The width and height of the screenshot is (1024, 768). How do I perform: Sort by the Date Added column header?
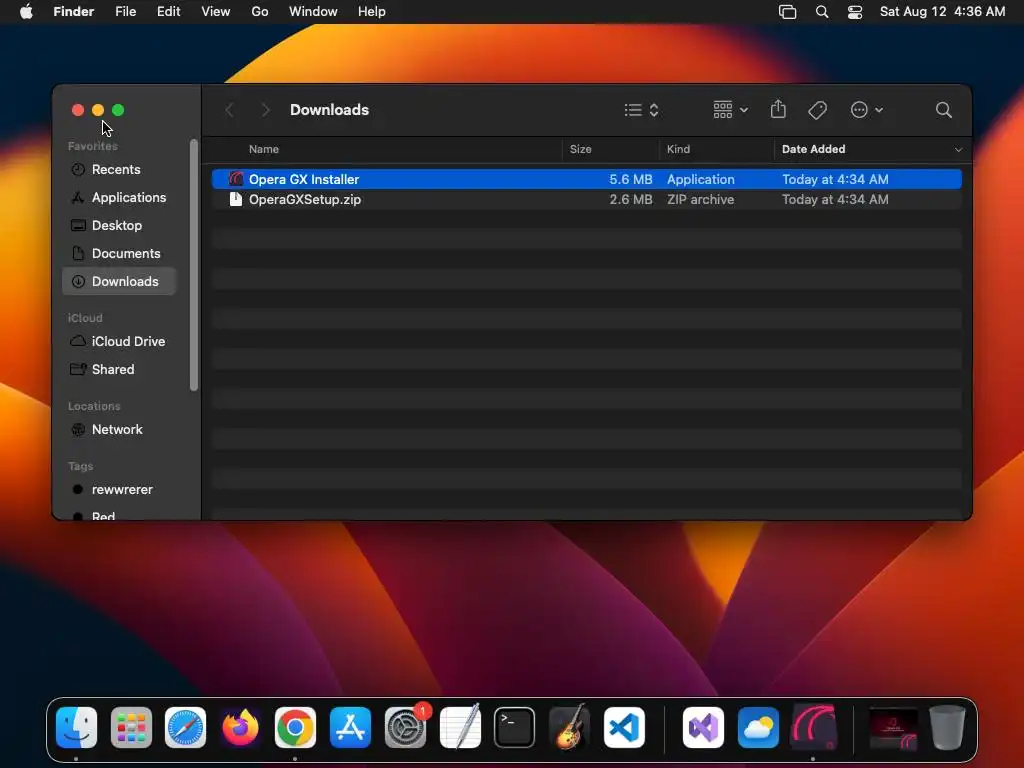coord(813,150)
